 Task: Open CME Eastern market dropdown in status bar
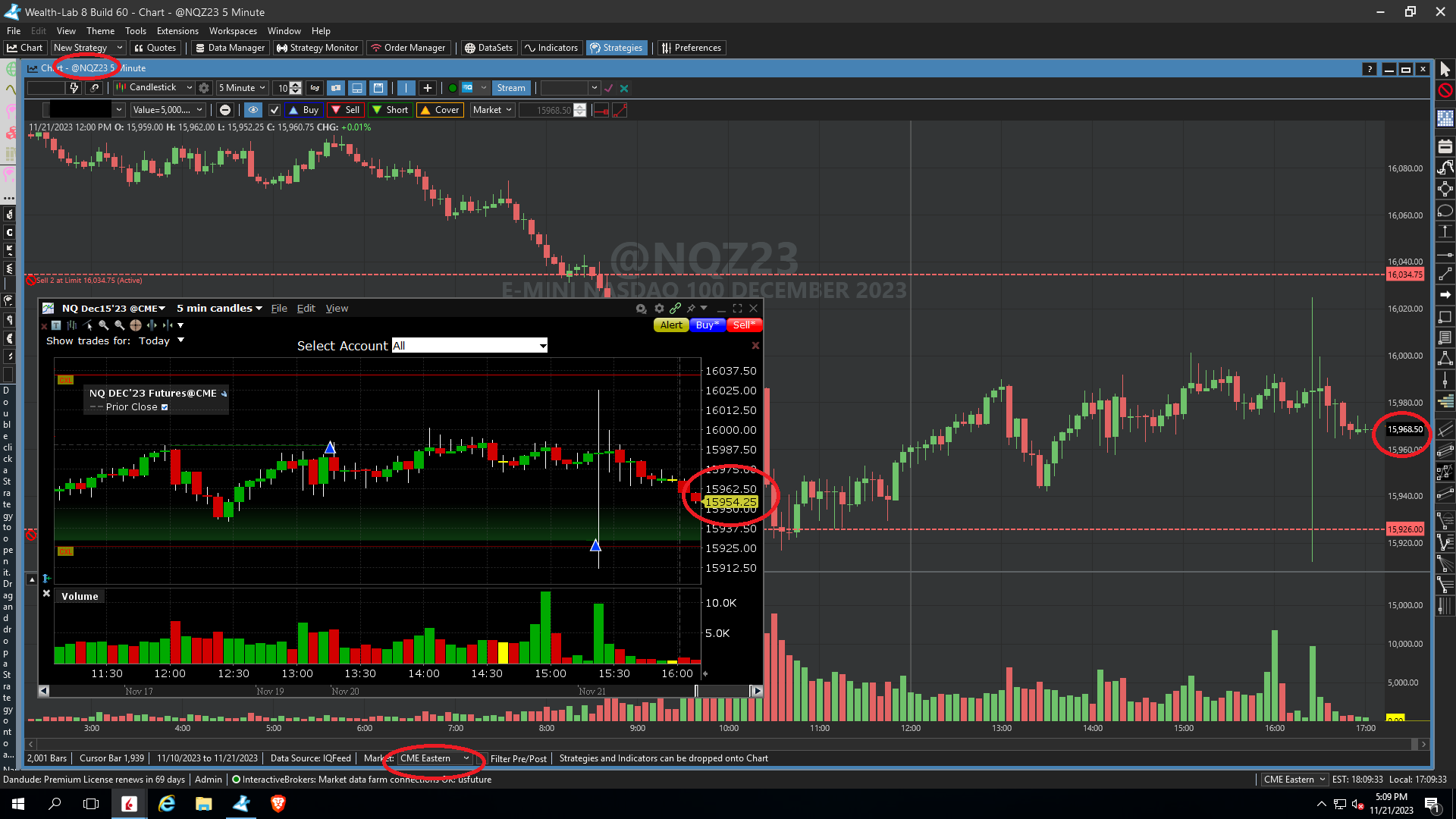point(435,758)
